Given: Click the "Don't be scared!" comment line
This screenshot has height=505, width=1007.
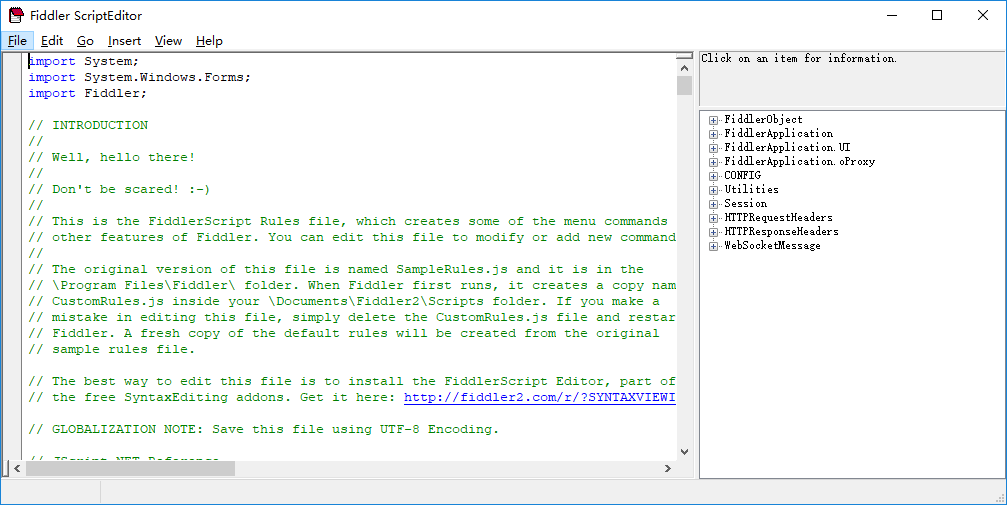Looking at the screenshot, I should 119,190.
